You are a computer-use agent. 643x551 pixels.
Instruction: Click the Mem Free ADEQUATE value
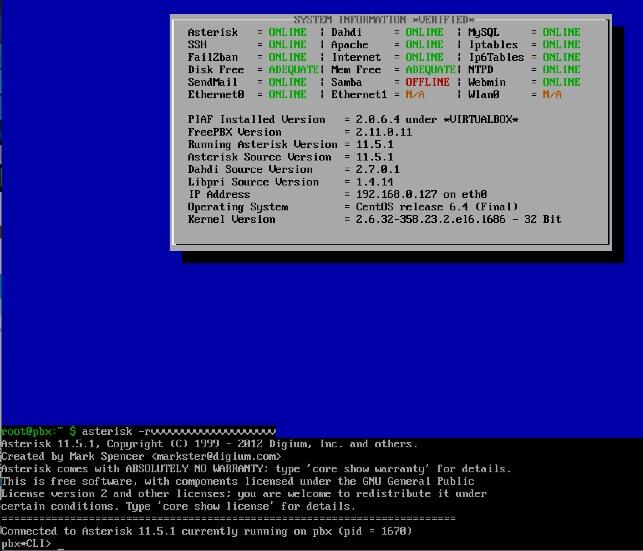[x=430, y=69]
